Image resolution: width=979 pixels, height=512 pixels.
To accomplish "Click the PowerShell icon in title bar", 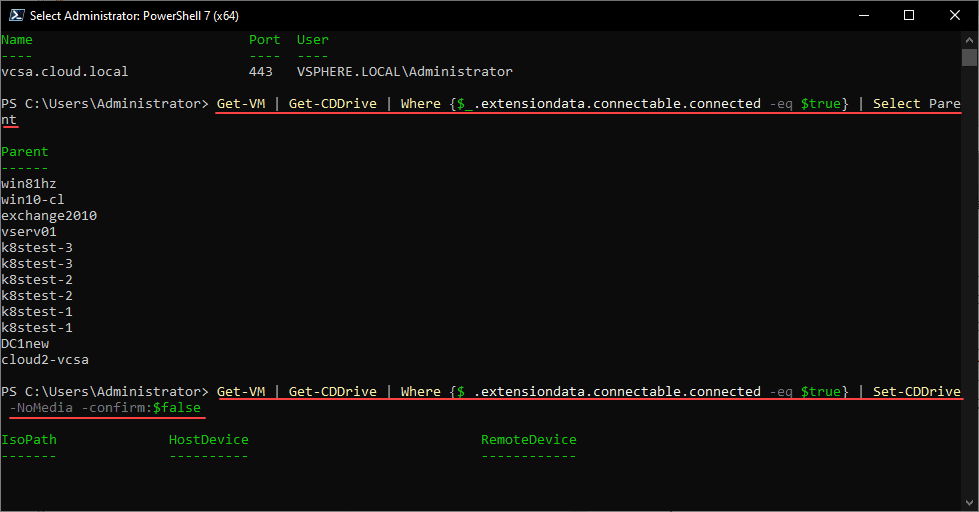I will point(14,15).
